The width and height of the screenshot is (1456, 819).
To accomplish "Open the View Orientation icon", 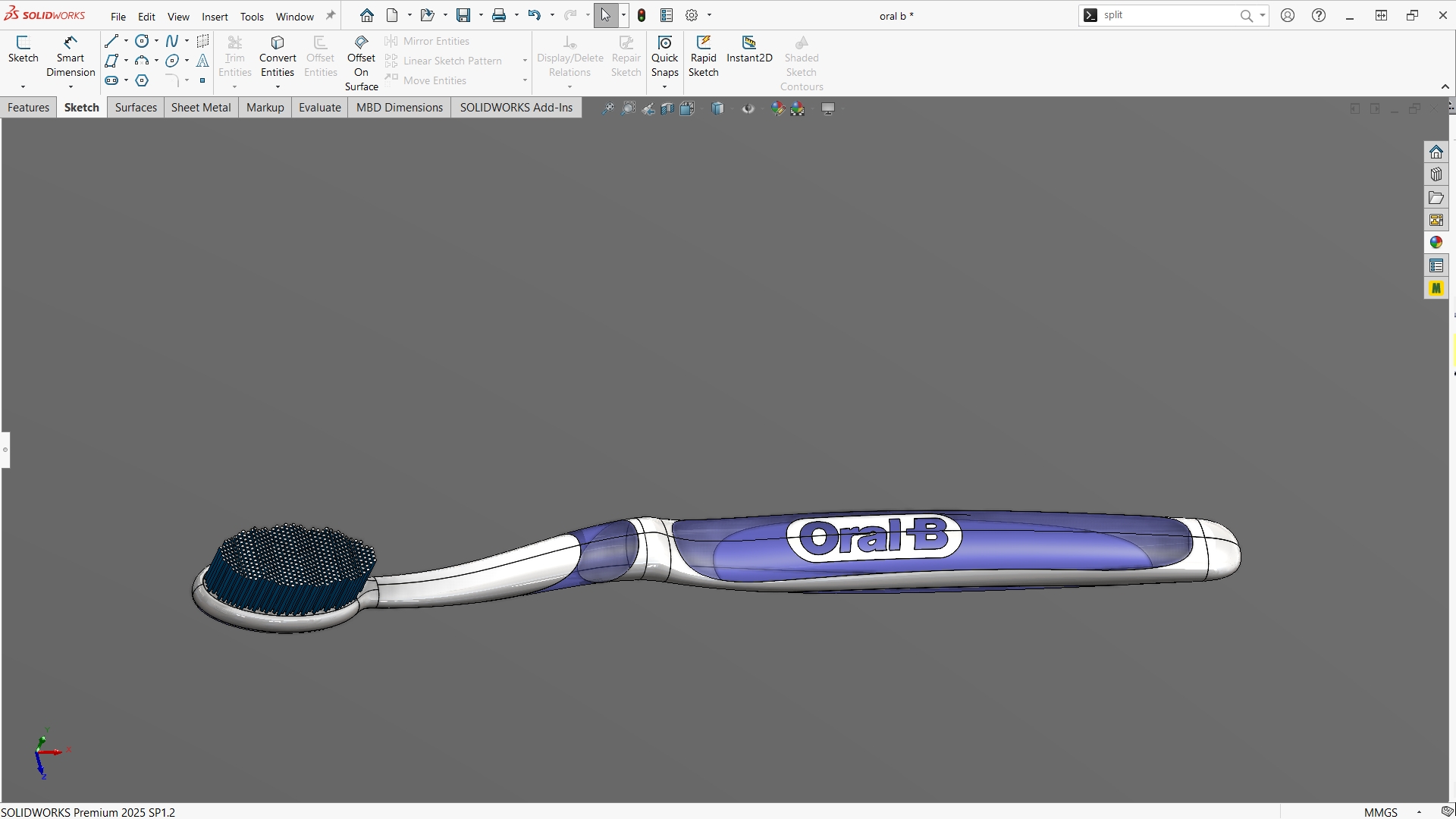I will point(688,108).
